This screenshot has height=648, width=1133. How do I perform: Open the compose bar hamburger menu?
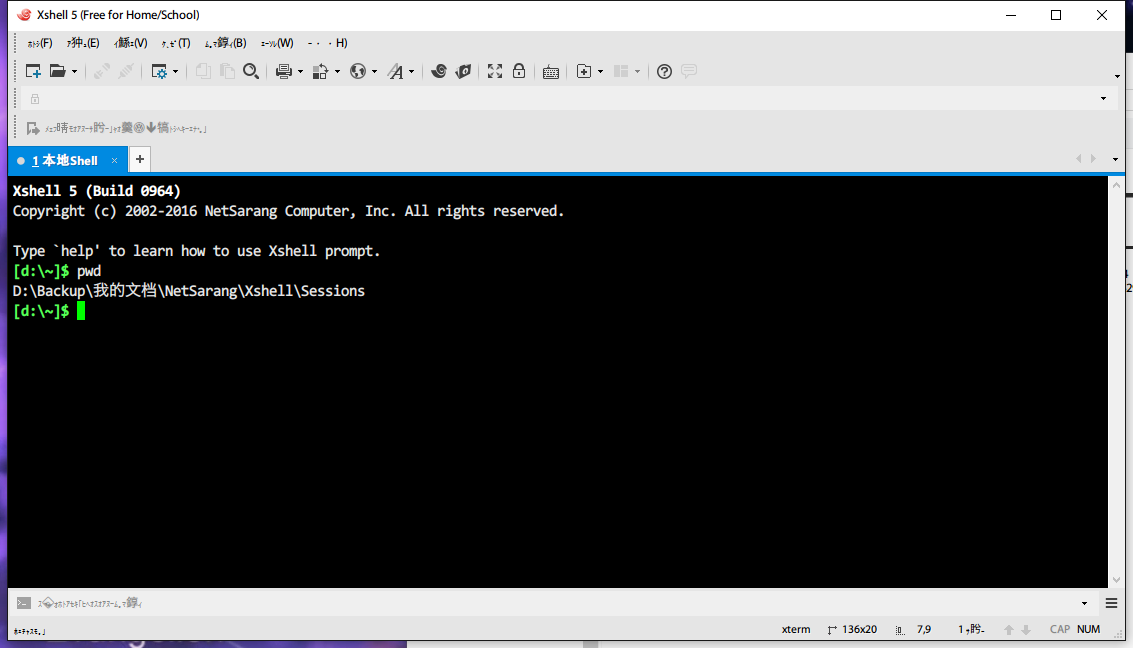tap(1111, 603)
